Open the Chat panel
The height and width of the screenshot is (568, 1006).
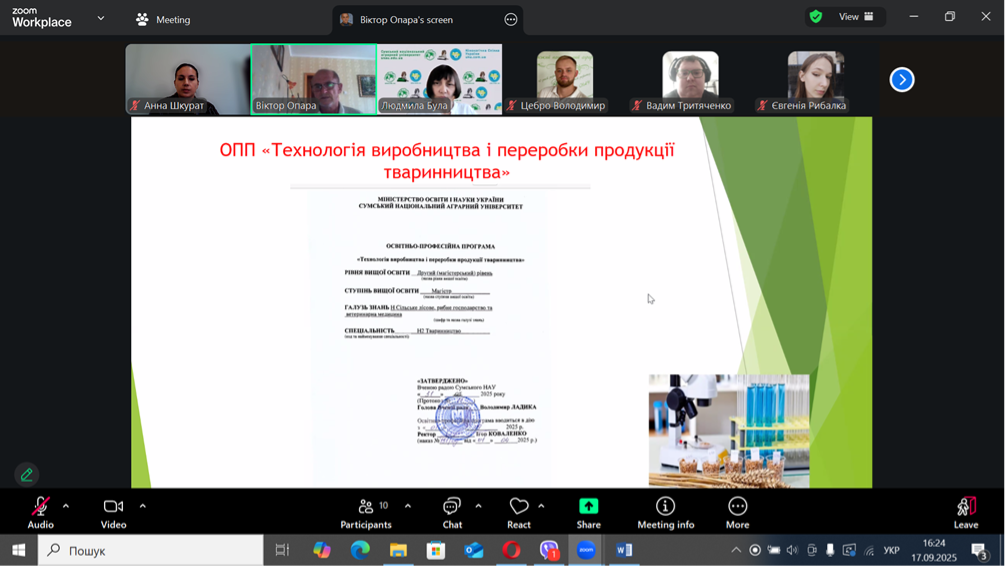pos(452,511)
